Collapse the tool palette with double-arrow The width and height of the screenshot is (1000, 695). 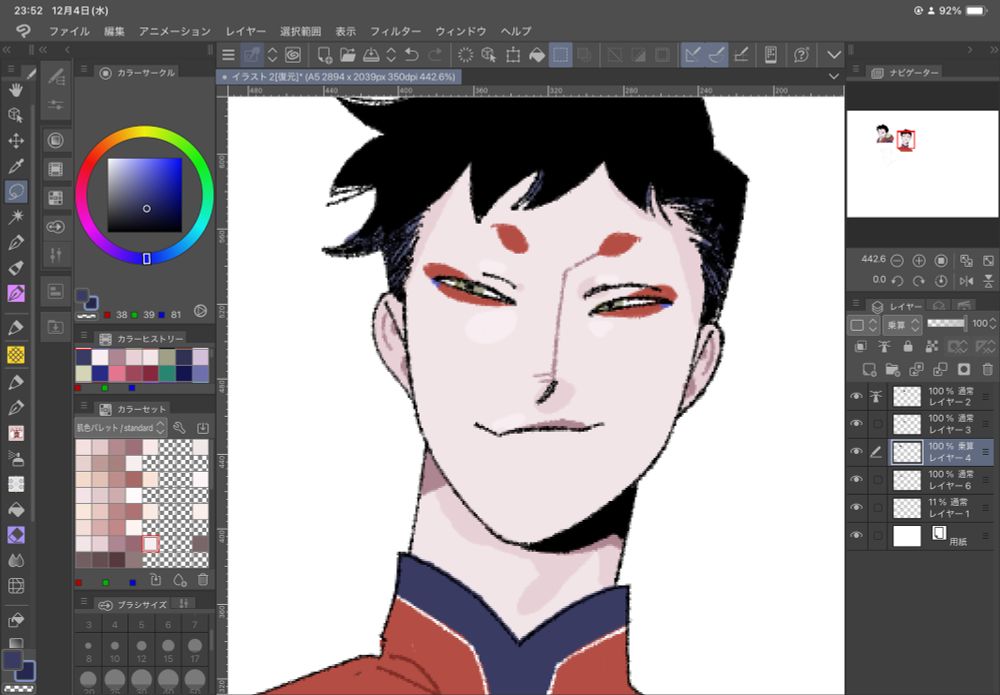pos(7,49)
